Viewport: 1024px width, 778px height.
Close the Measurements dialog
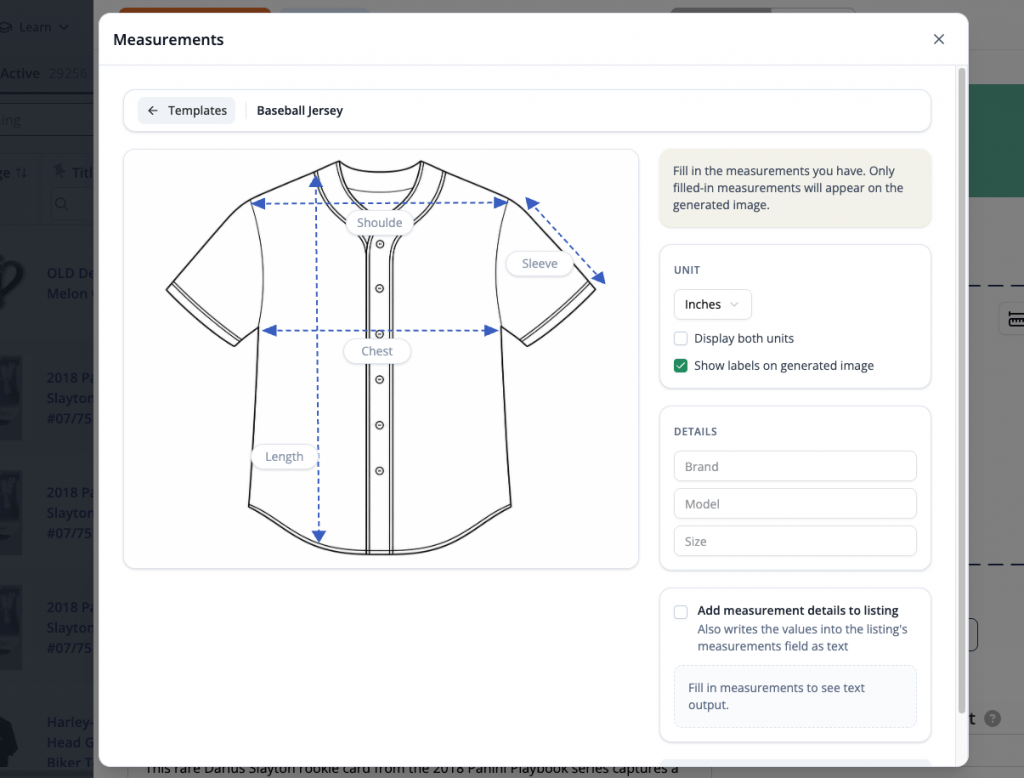pyautogui.click(x=938, y=39)
